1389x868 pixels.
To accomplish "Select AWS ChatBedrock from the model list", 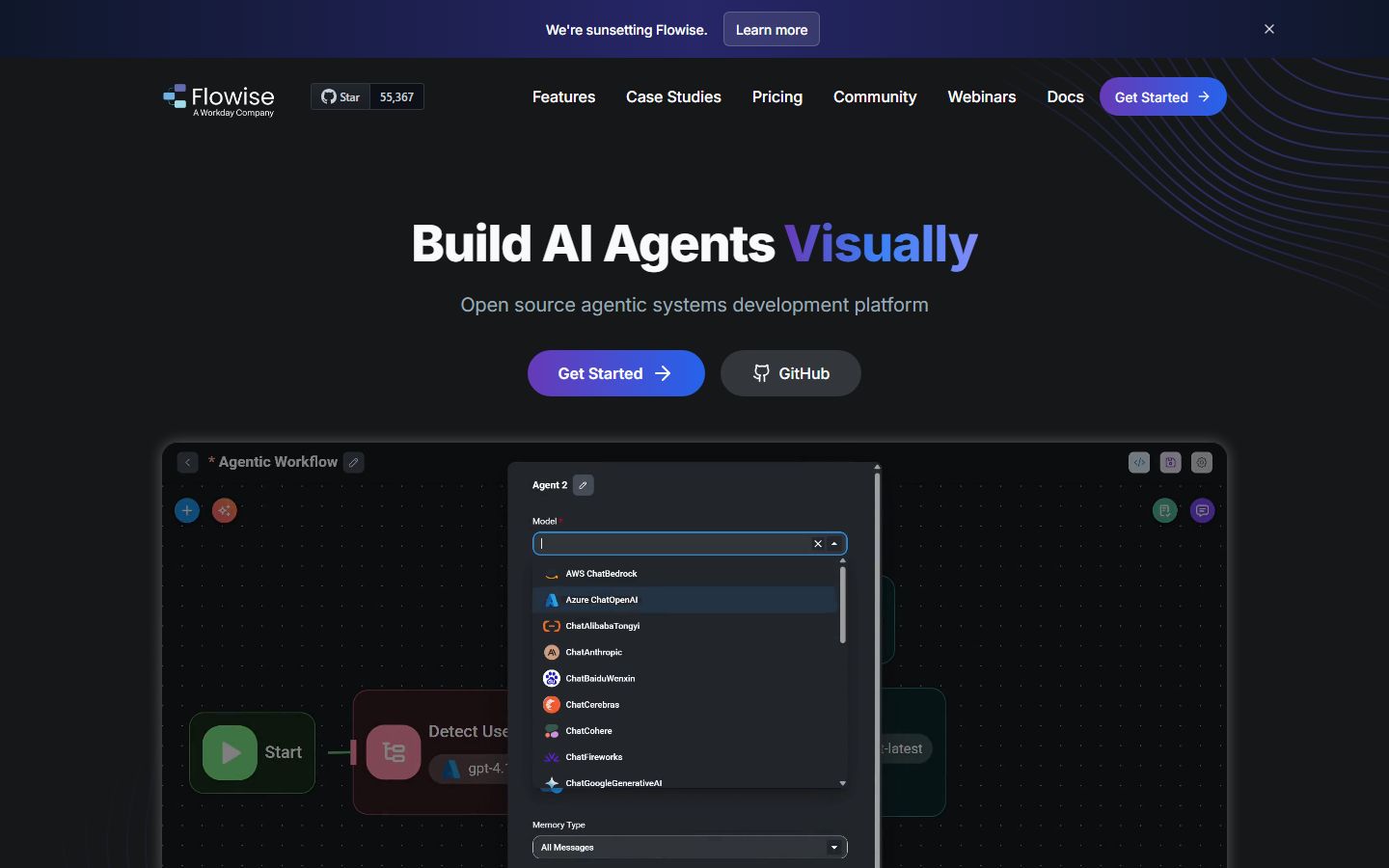I will tap(685, 574).
